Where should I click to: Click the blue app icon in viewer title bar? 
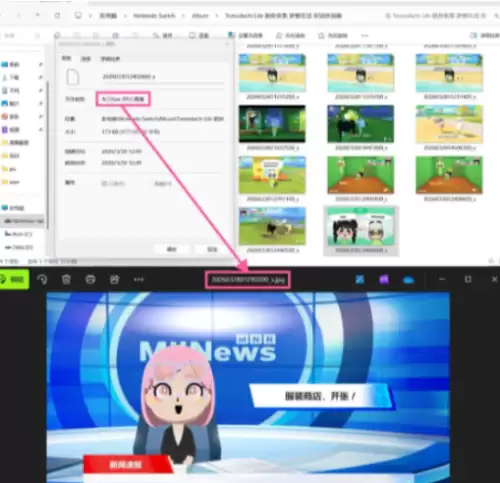360,279
